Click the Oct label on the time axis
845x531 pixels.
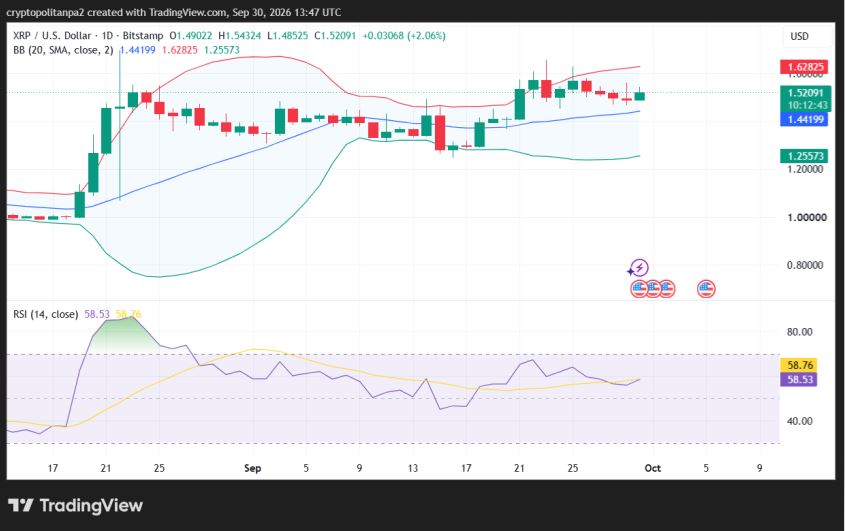pyautogui.click(x=653, y=468)
